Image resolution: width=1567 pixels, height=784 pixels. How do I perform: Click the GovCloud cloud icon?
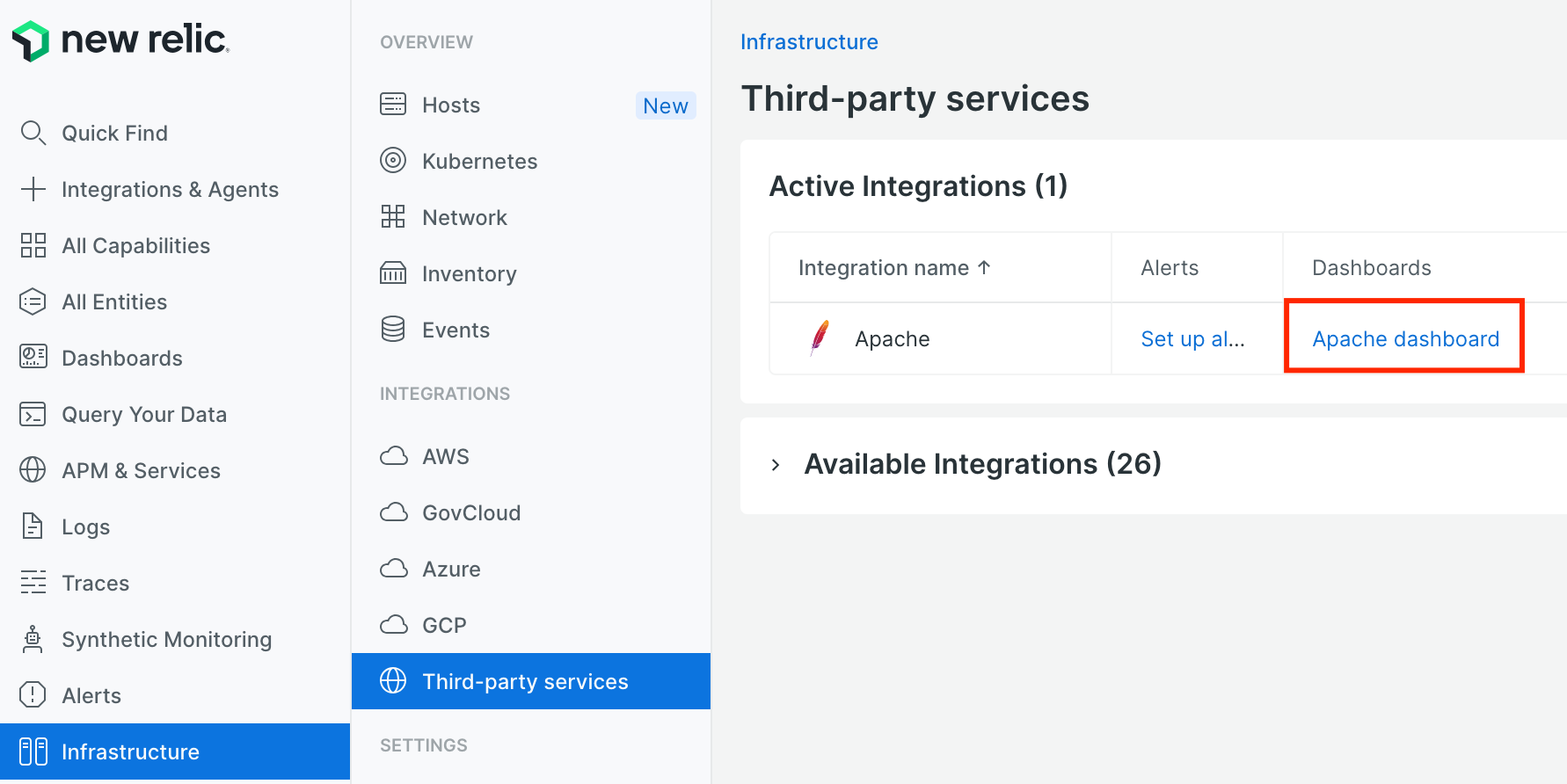tap(393, 512)
